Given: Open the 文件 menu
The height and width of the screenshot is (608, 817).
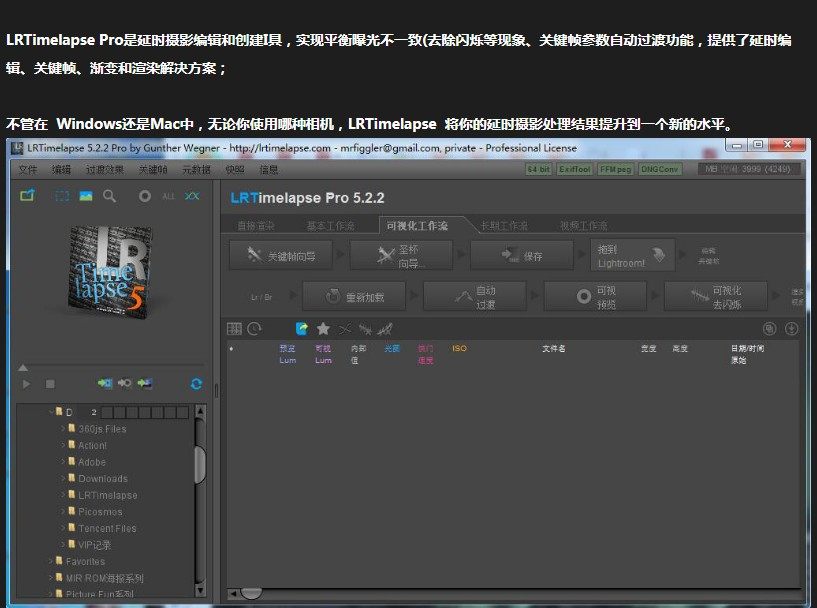Looking at the screenshot, I should tap(28, 169).
